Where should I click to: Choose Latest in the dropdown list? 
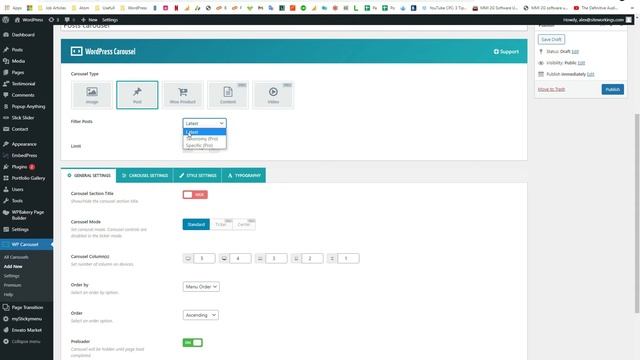[204, 132]
